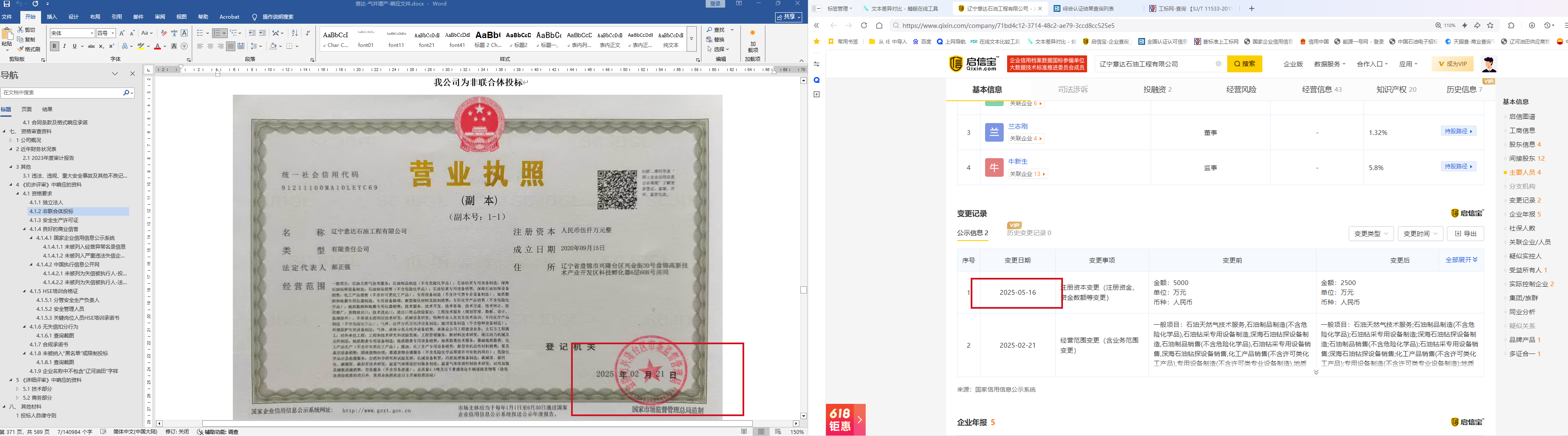
Task: Toggle subscript formatting
Action: click(102, 46)
